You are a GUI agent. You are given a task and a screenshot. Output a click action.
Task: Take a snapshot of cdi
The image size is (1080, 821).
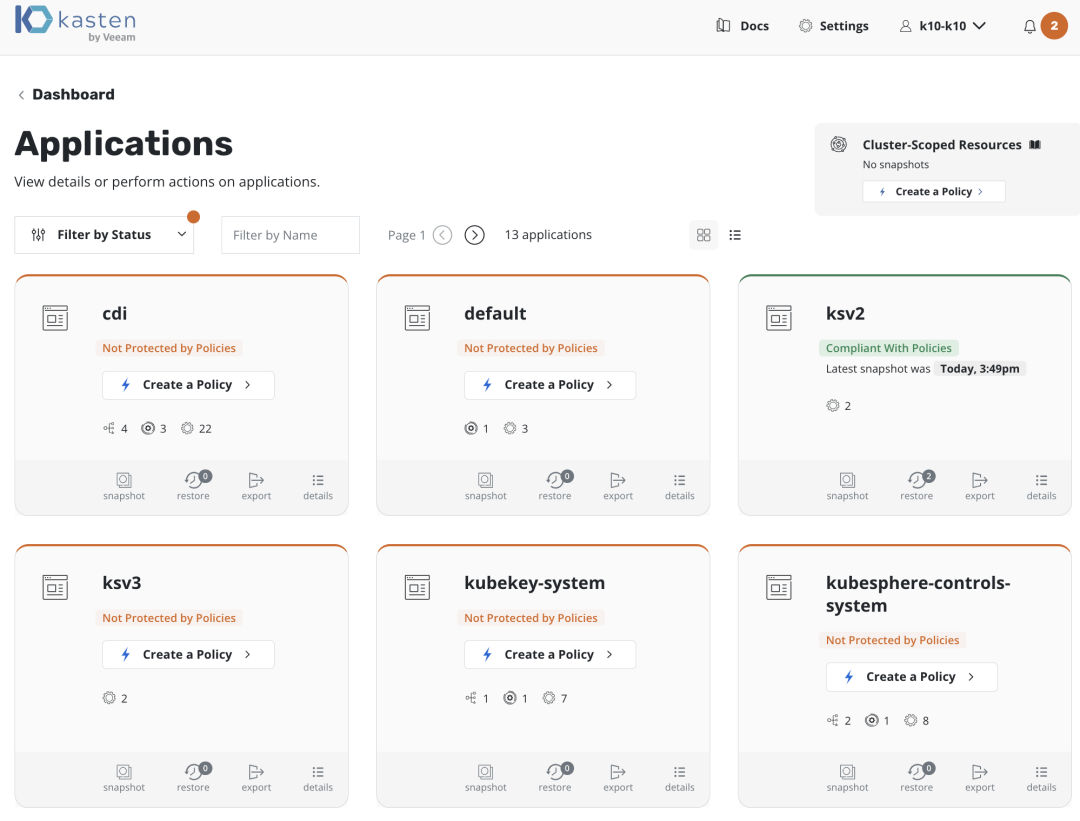point(124,486)
